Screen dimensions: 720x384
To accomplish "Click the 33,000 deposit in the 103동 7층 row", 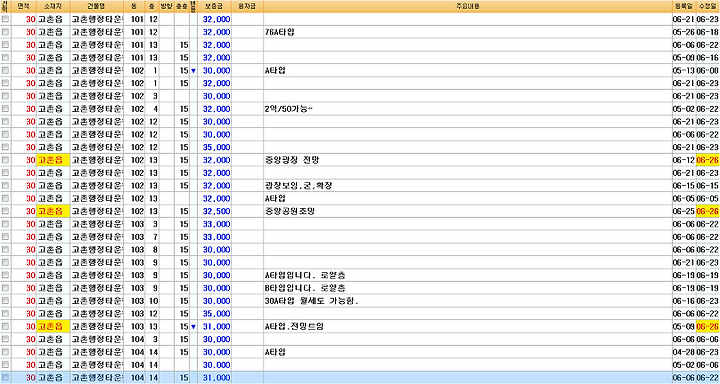I will tap(217, 237).
